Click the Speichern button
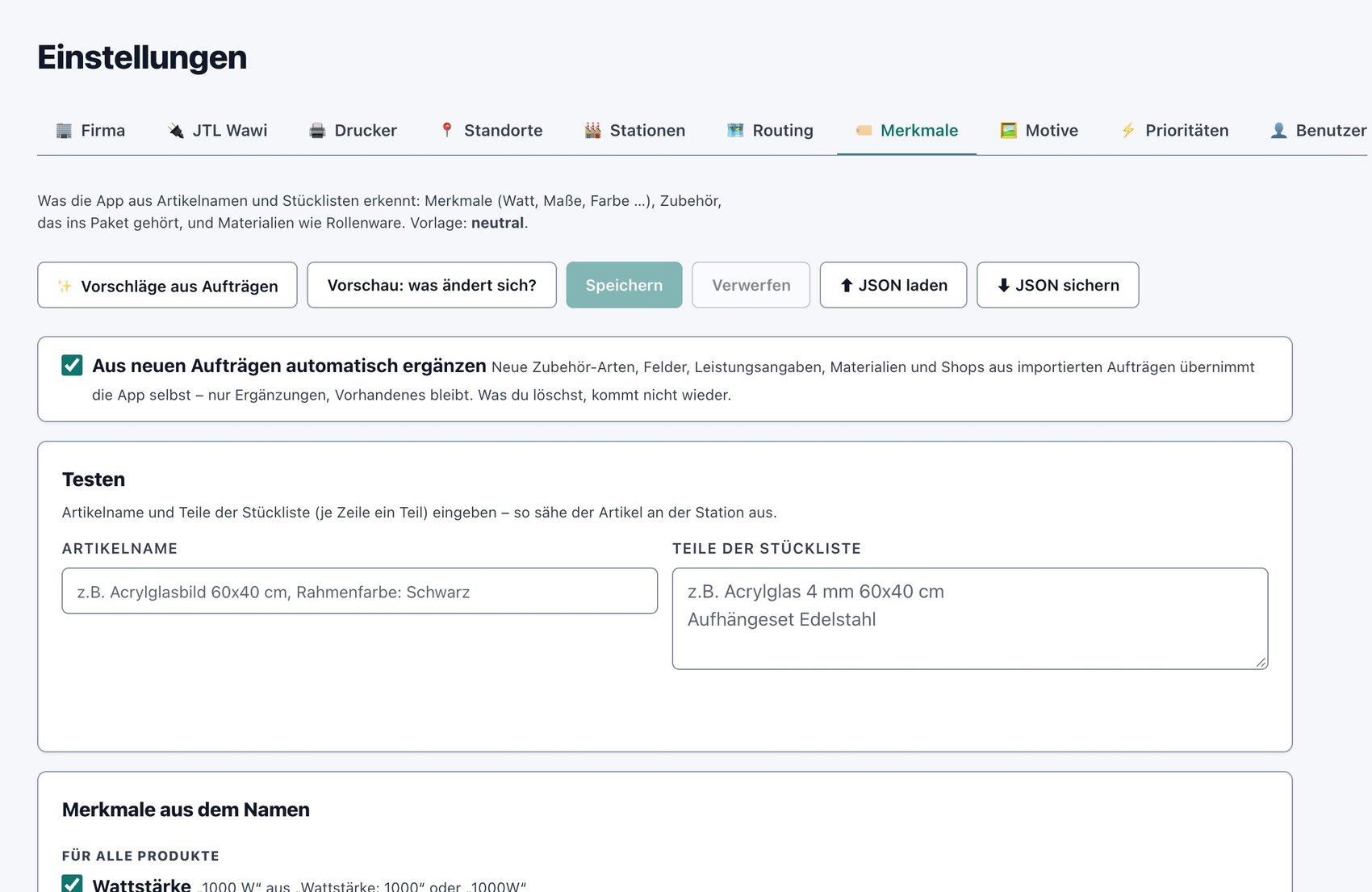This screenshot has height=892, width=1372. [624, 285]
